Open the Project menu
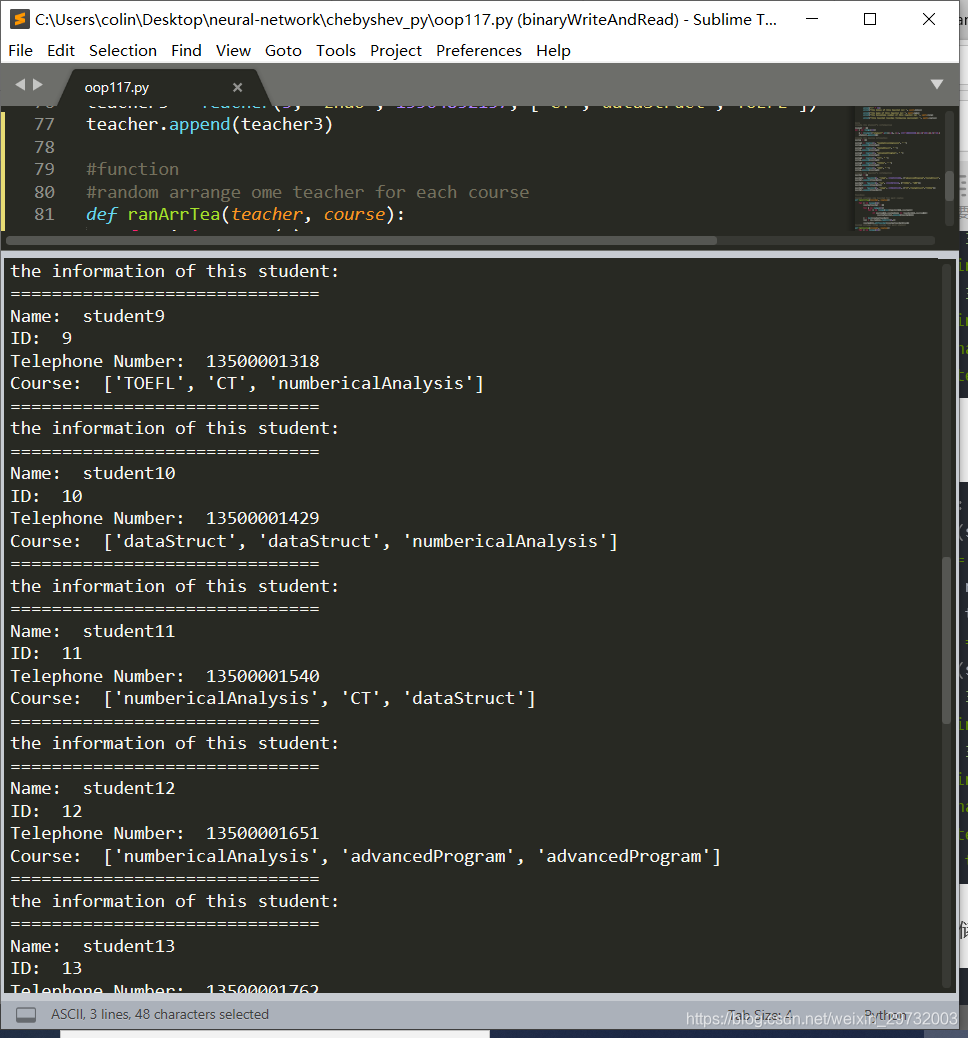 tap(396, 50)
